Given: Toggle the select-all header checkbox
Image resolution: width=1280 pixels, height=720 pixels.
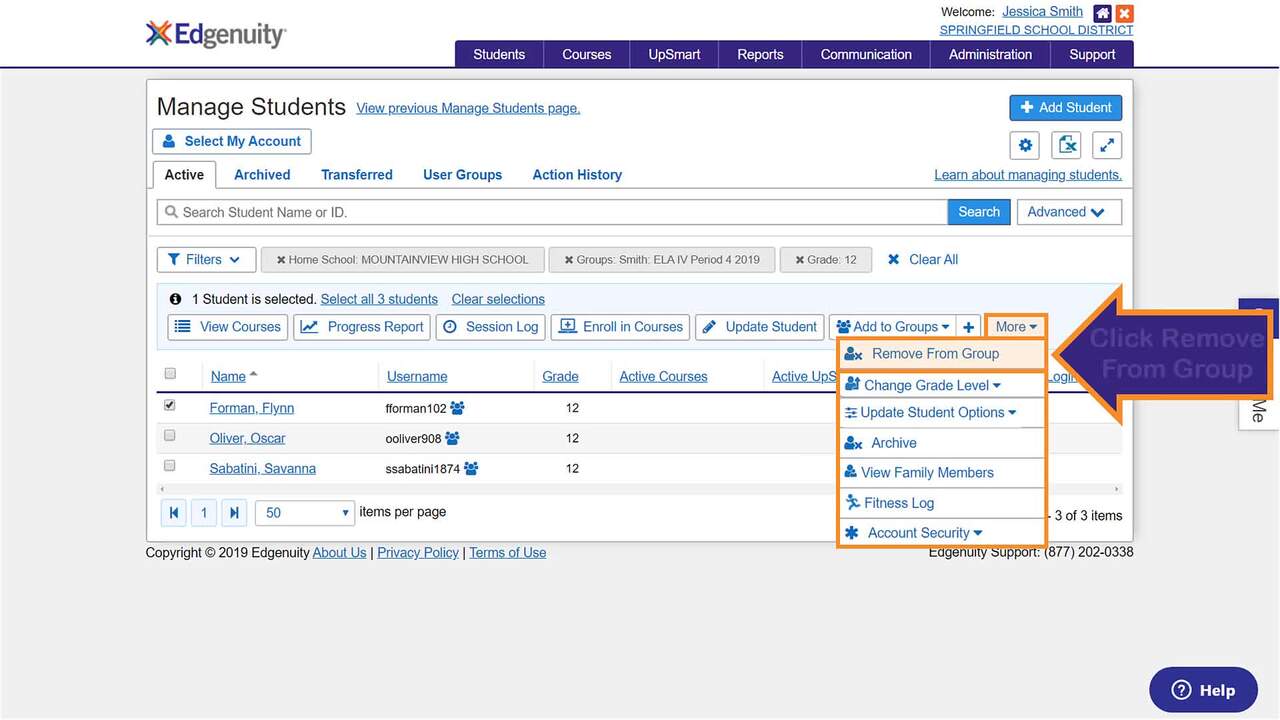Looking at the screenshot, I should (x=170, y=374).
